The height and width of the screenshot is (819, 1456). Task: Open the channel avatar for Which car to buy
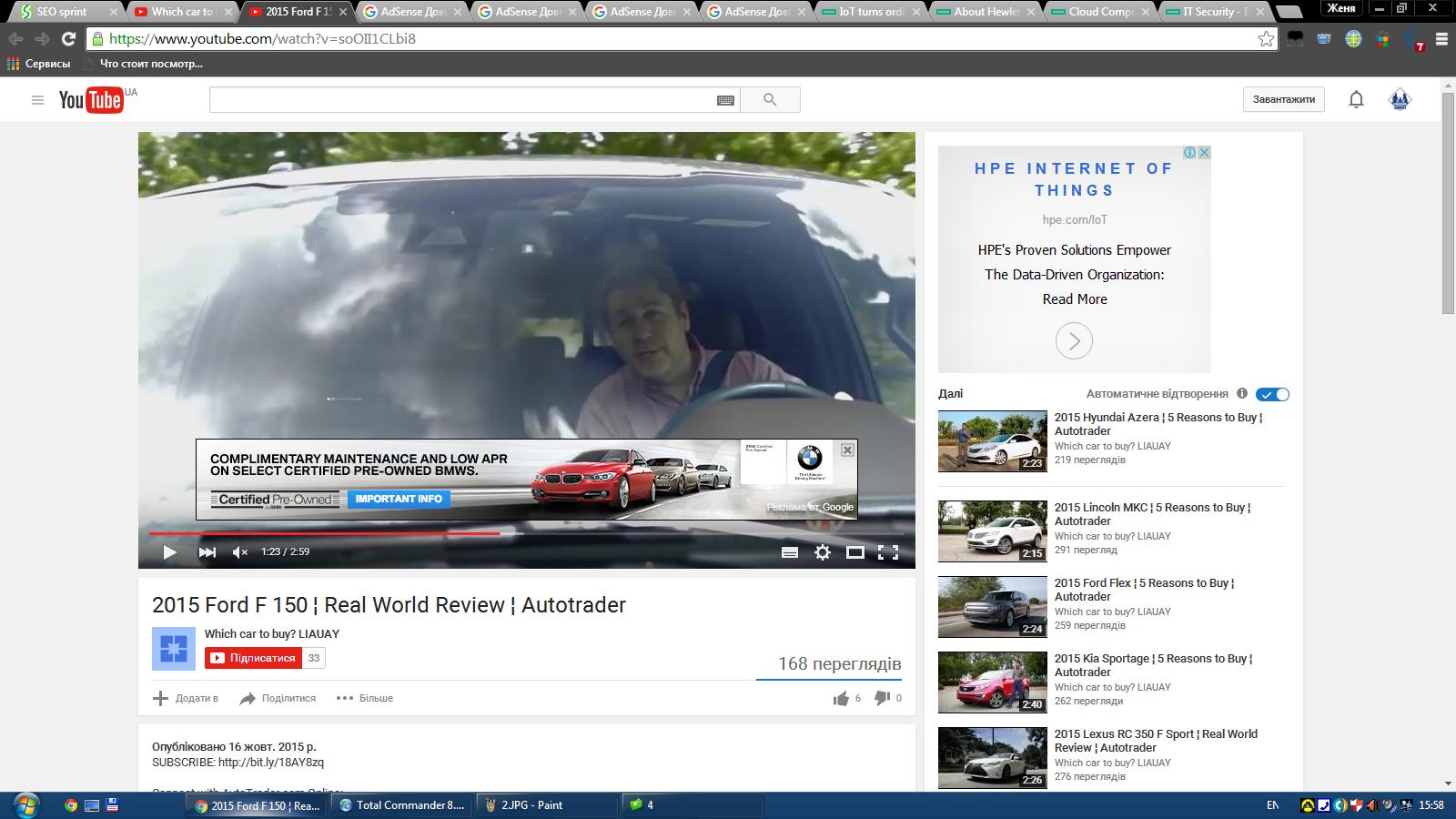tap(173, 649)
